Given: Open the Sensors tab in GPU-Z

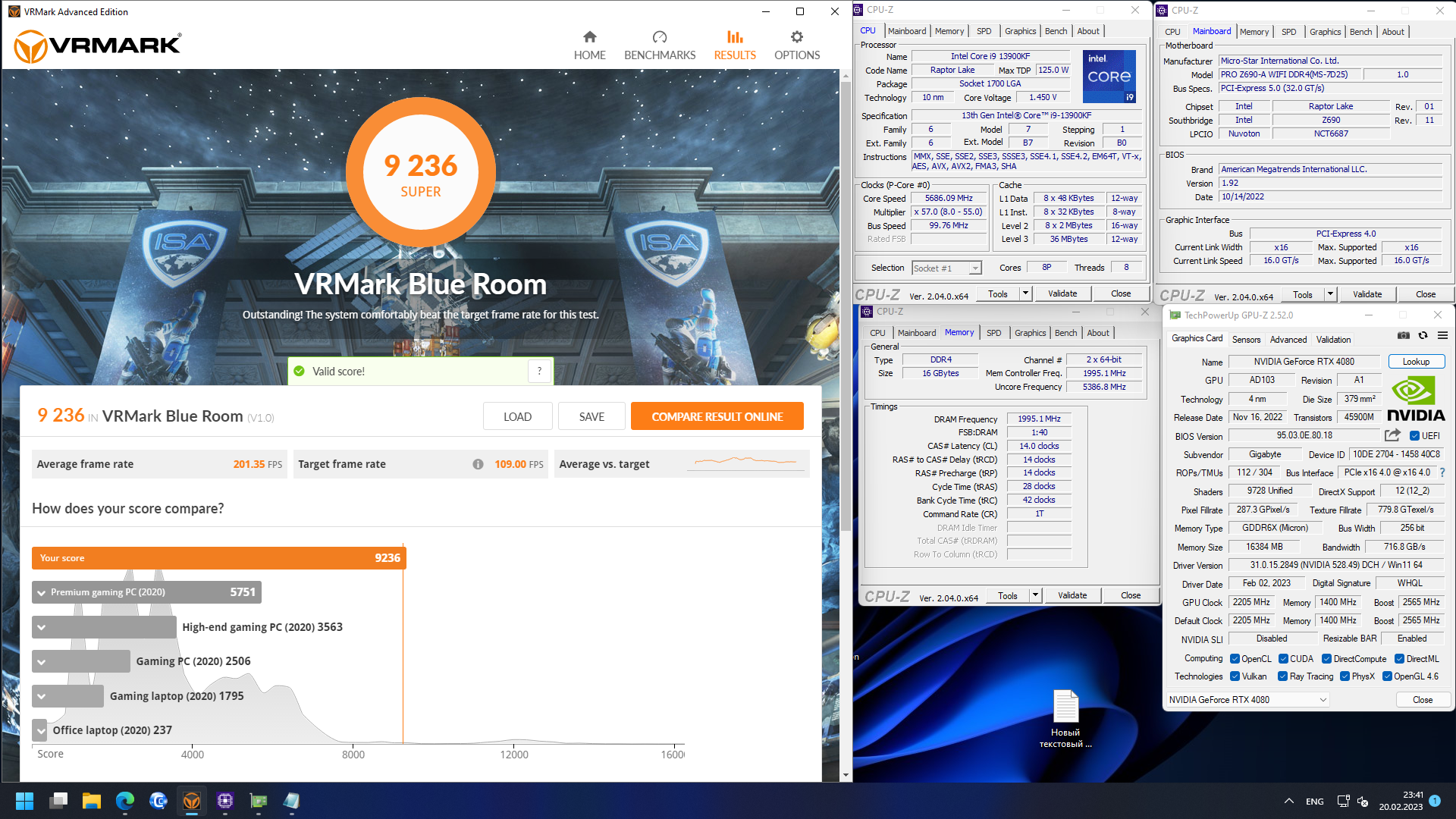Looking at the screenshot, I should point(1246,340).
